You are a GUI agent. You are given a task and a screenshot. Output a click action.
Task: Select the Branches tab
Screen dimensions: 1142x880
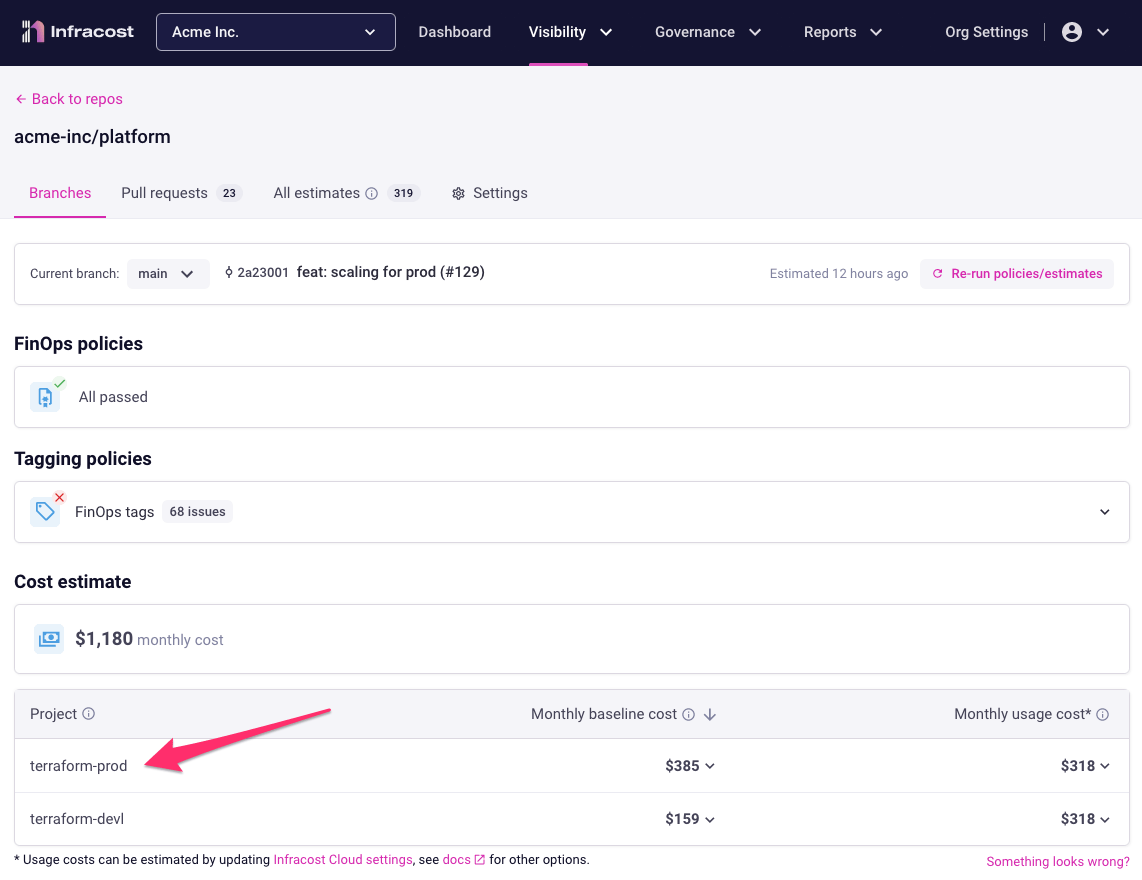tap(60, 193)
